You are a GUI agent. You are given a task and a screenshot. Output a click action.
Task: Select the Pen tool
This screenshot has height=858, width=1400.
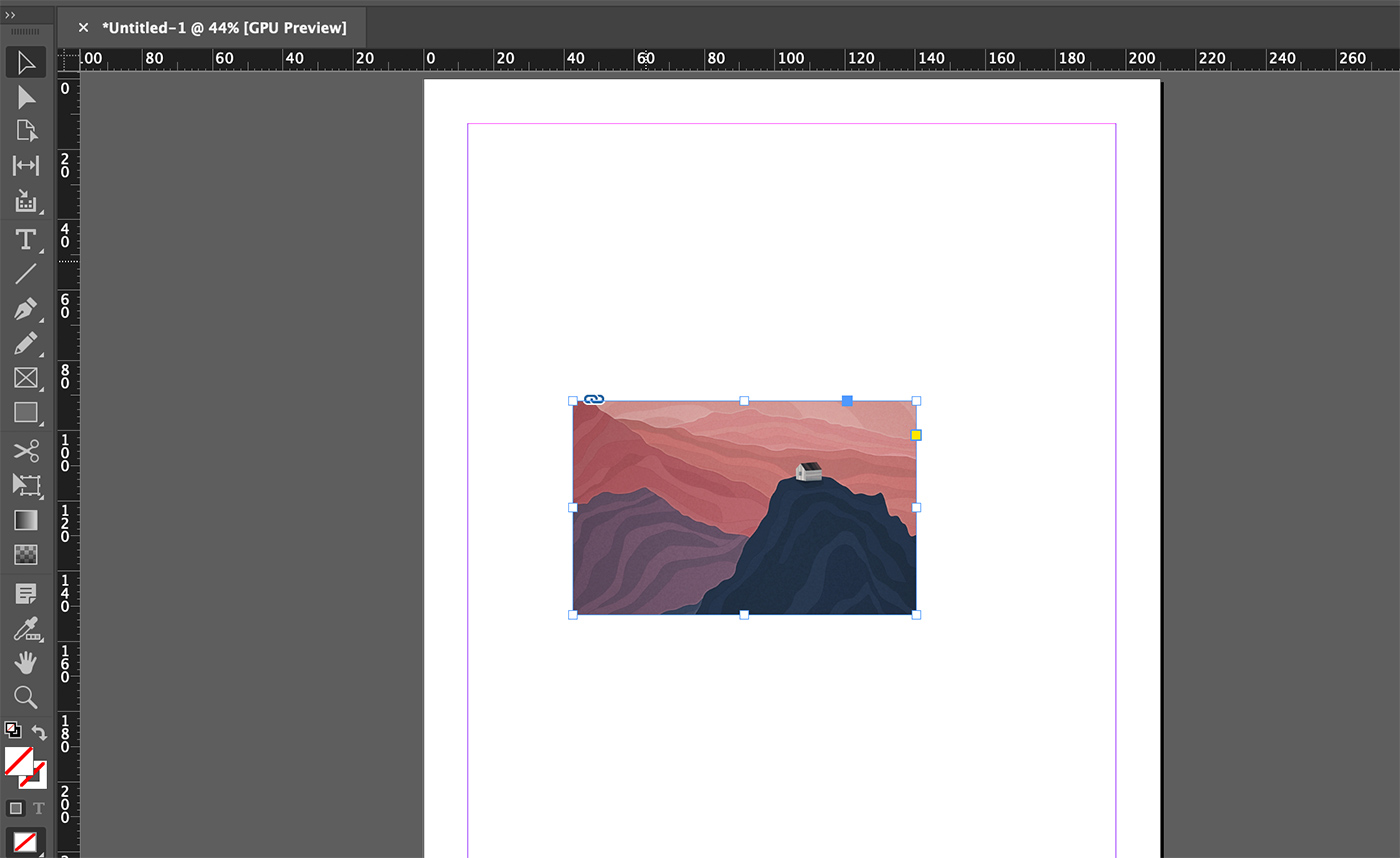pyautogui.click(x=26, y=308)
